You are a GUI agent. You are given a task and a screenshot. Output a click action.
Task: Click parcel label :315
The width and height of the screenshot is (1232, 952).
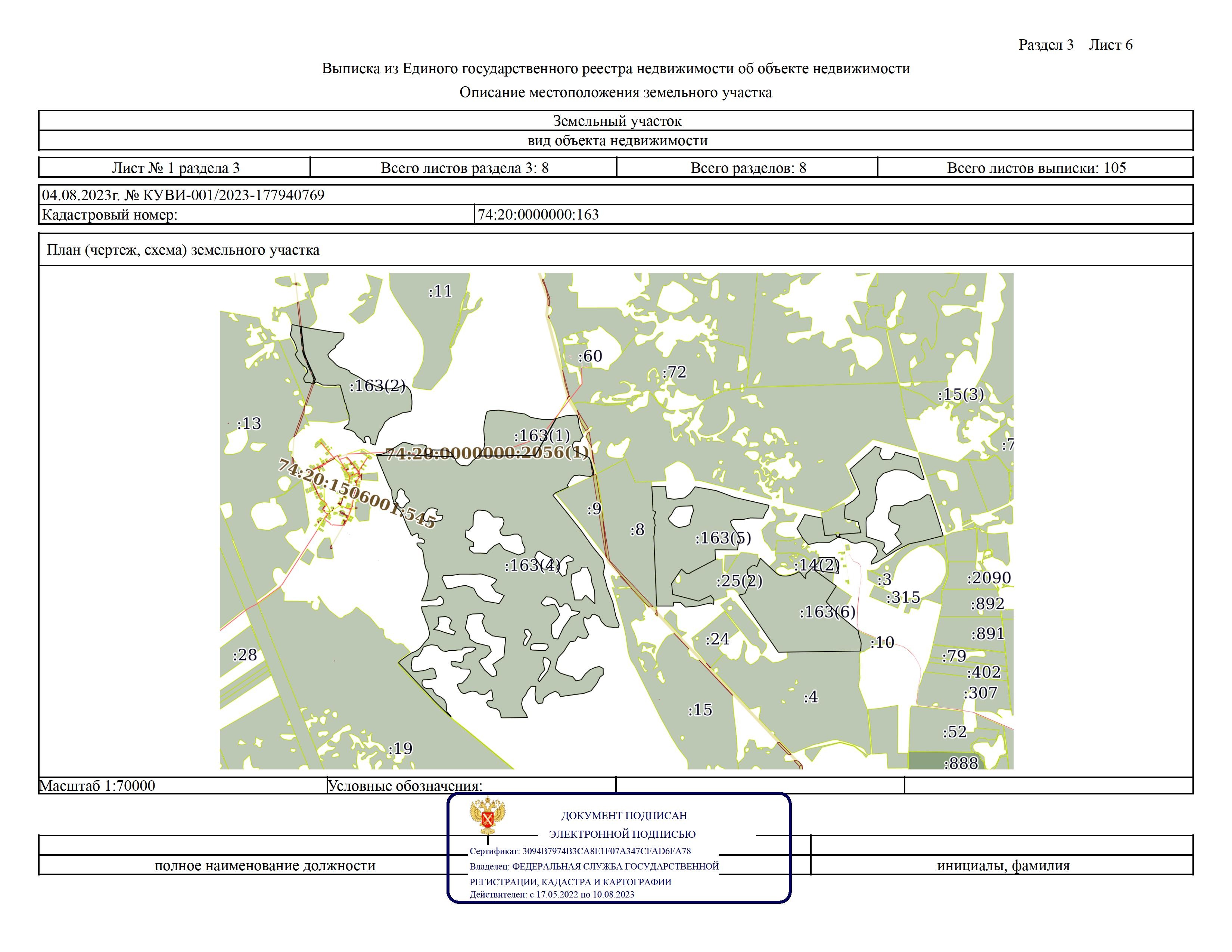(903, 597)
